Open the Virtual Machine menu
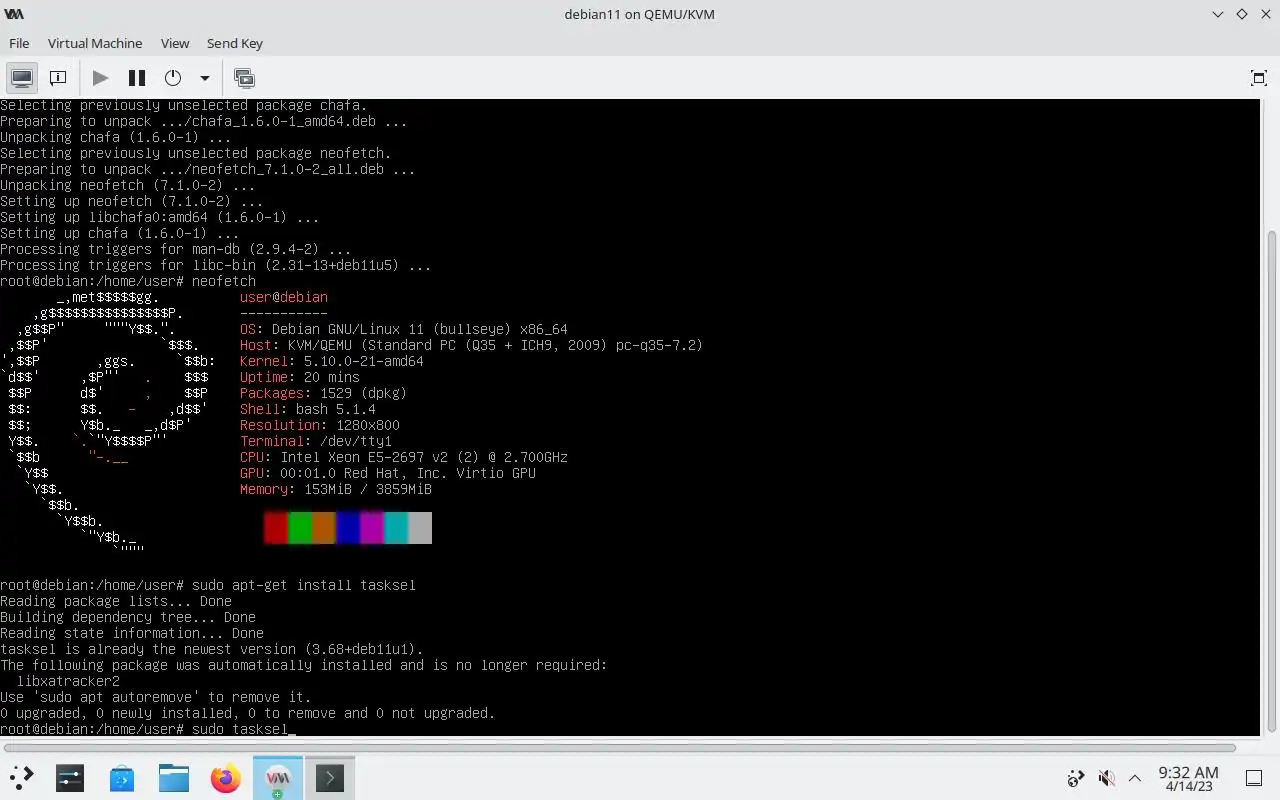 click(95, 43)
